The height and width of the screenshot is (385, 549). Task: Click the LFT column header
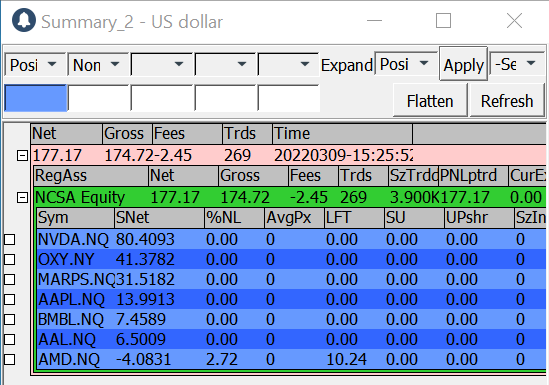click(354, 218)
